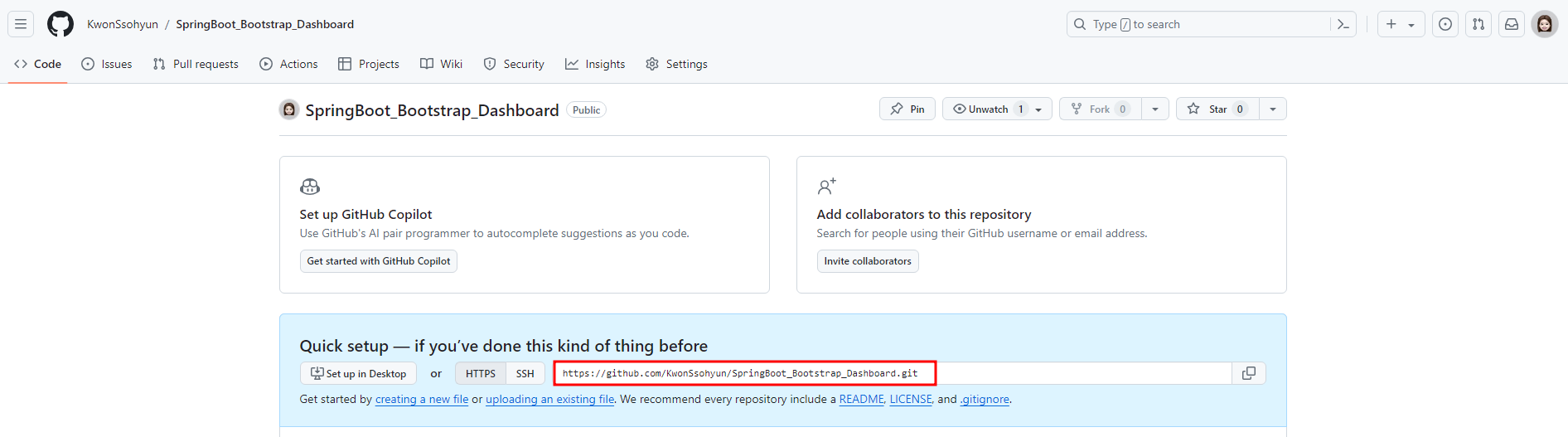Open the repository Settings tab

pos(676,64)
